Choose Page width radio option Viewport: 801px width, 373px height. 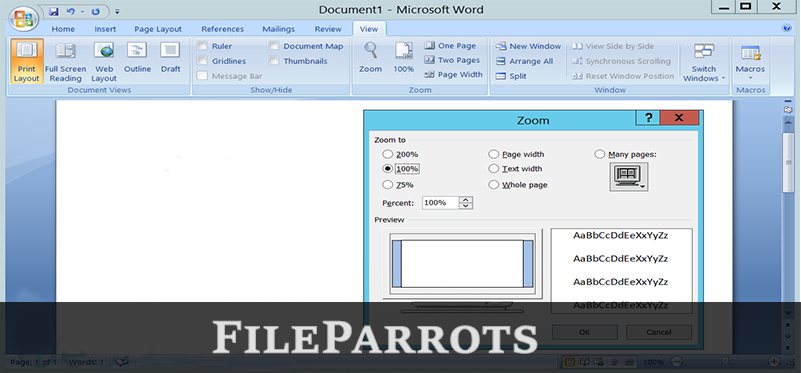pyautogui.click(x=493, y=154)
